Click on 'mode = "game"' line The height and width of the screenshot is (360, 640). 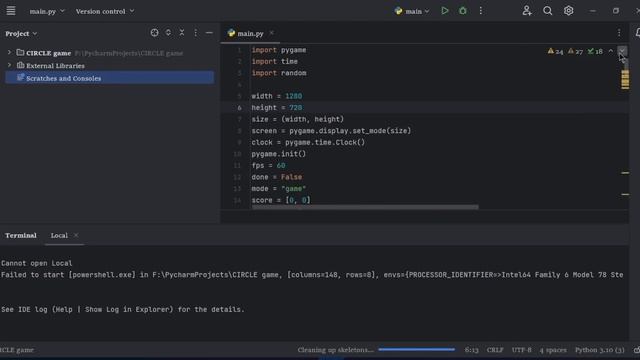[279, 189]
